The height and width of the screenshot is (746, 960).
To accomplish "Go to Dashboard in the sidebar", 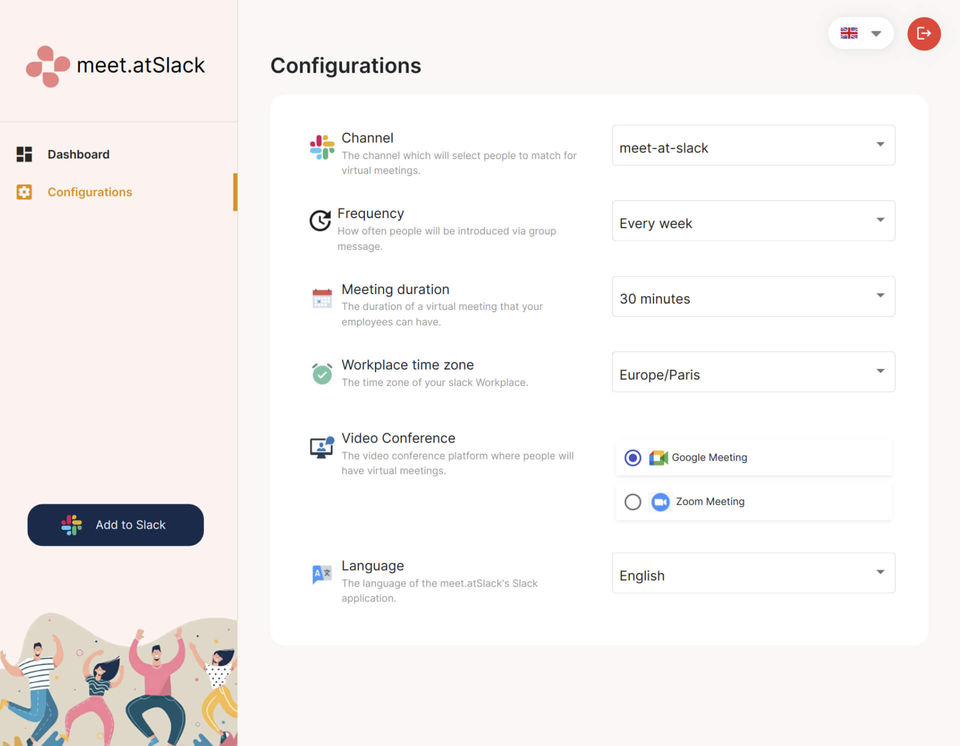I will click(78, 154).
